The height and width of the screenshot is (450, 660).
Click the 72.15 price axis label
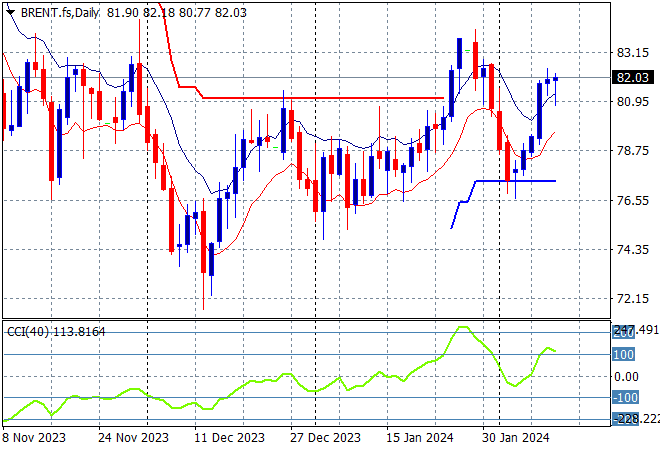tap(633, 299)
